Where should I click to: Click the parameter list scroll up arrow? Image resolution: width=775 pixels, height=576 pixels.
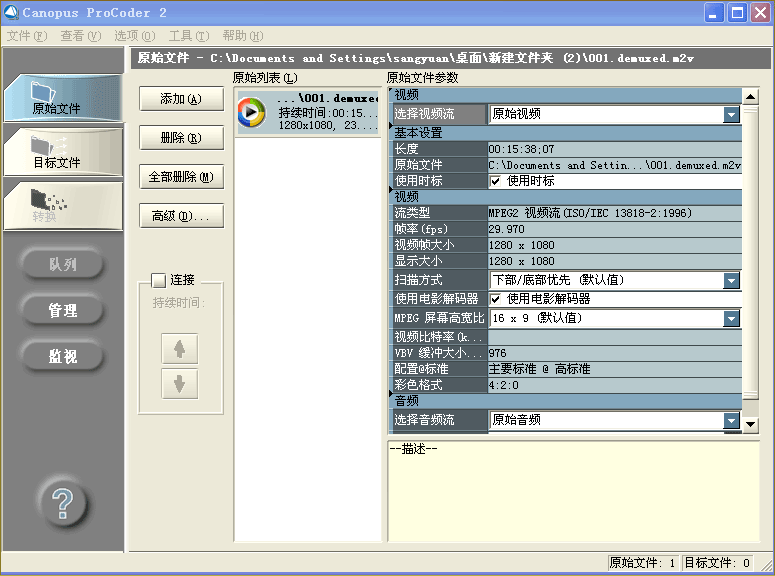[x=750, y=96]
